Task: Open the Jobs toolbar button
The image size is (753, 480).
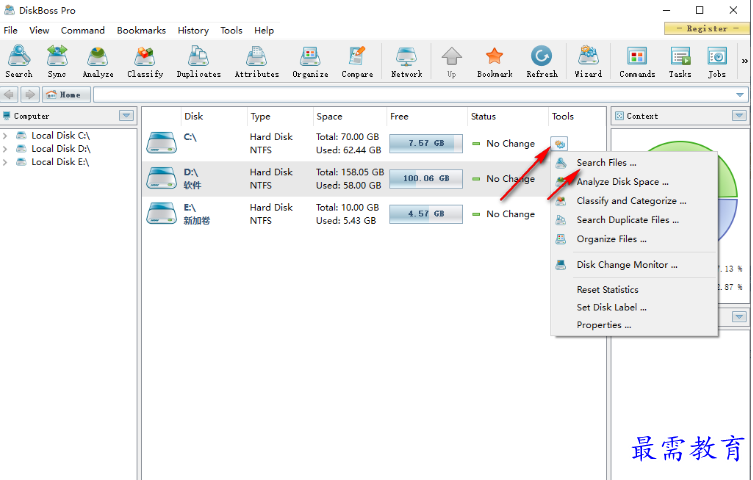Action: 717,61
